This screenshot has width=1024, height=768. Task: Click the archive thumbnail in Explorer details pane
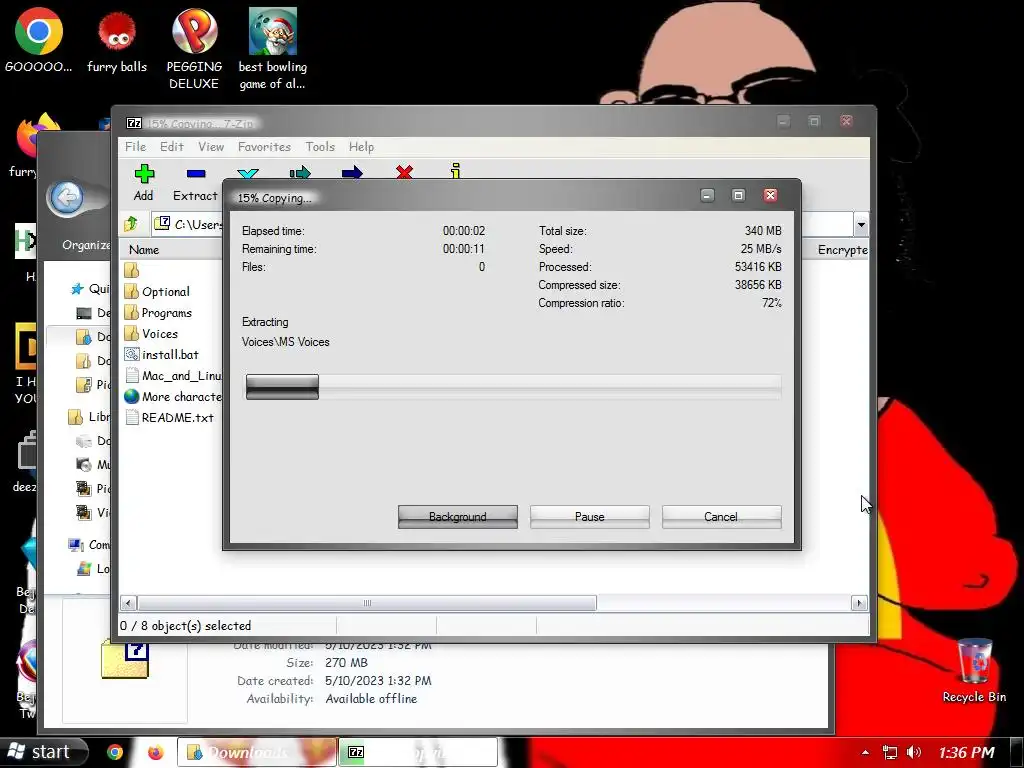pos(125,660)
